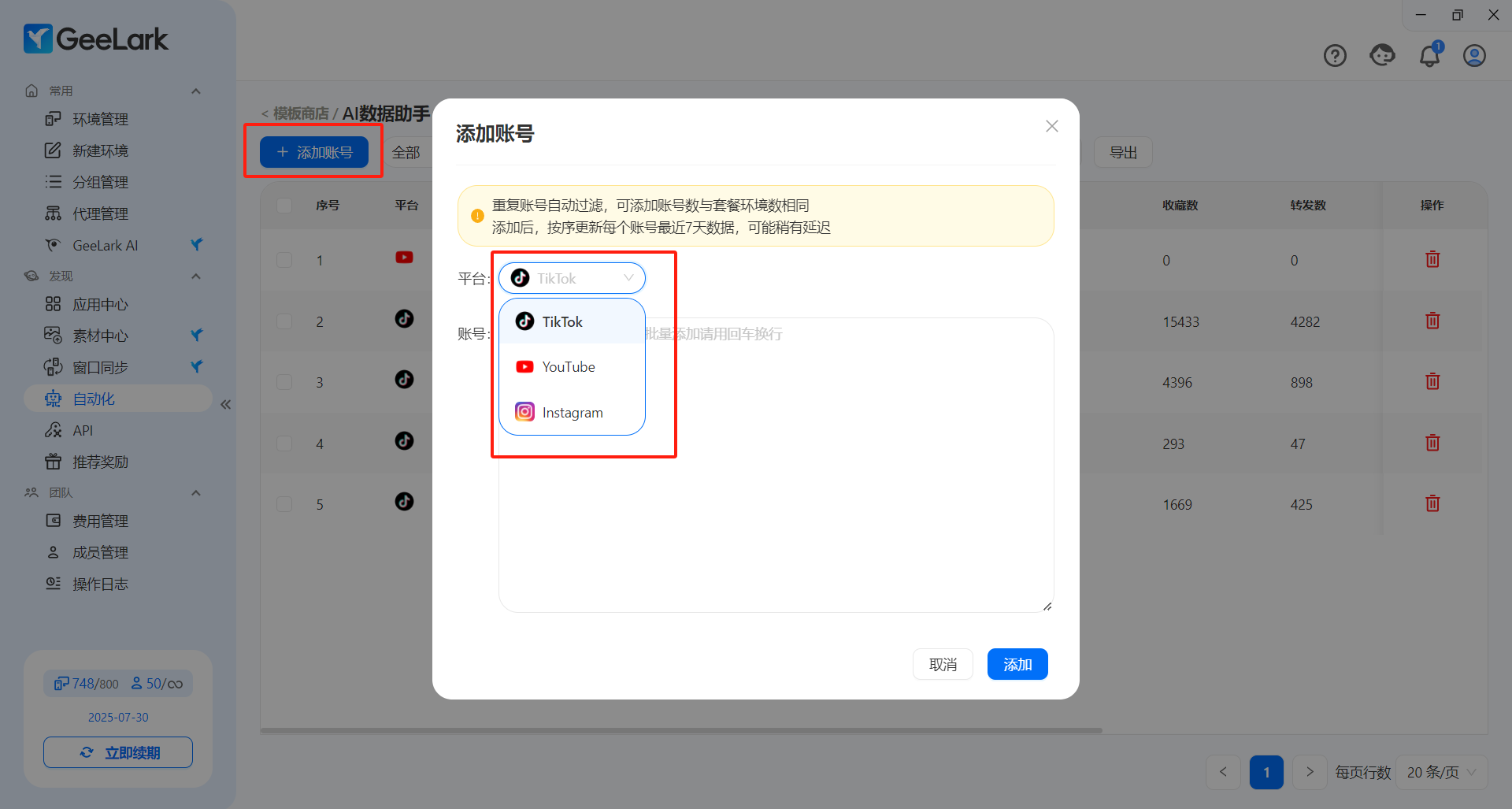Tick the select-all checkbox in the table header
Screen dimensions: 1512x809
tap(284, 205)
